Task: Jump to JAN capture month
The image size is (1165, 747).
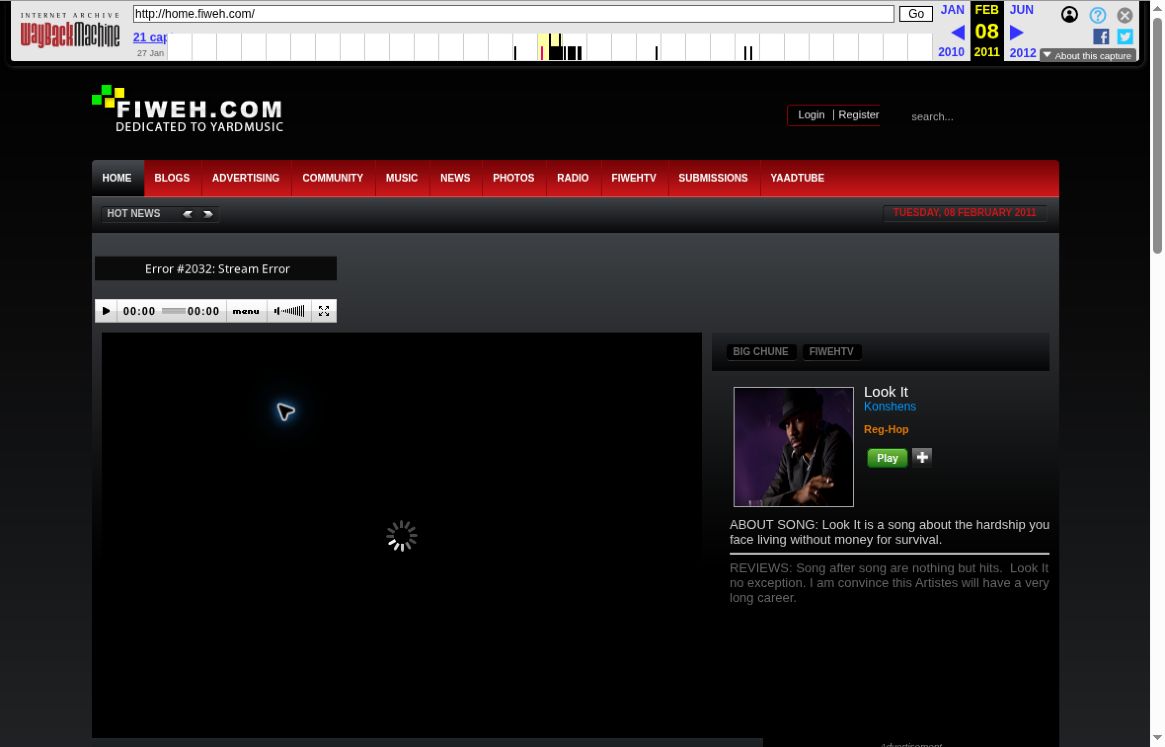Action: click(952, 10)
